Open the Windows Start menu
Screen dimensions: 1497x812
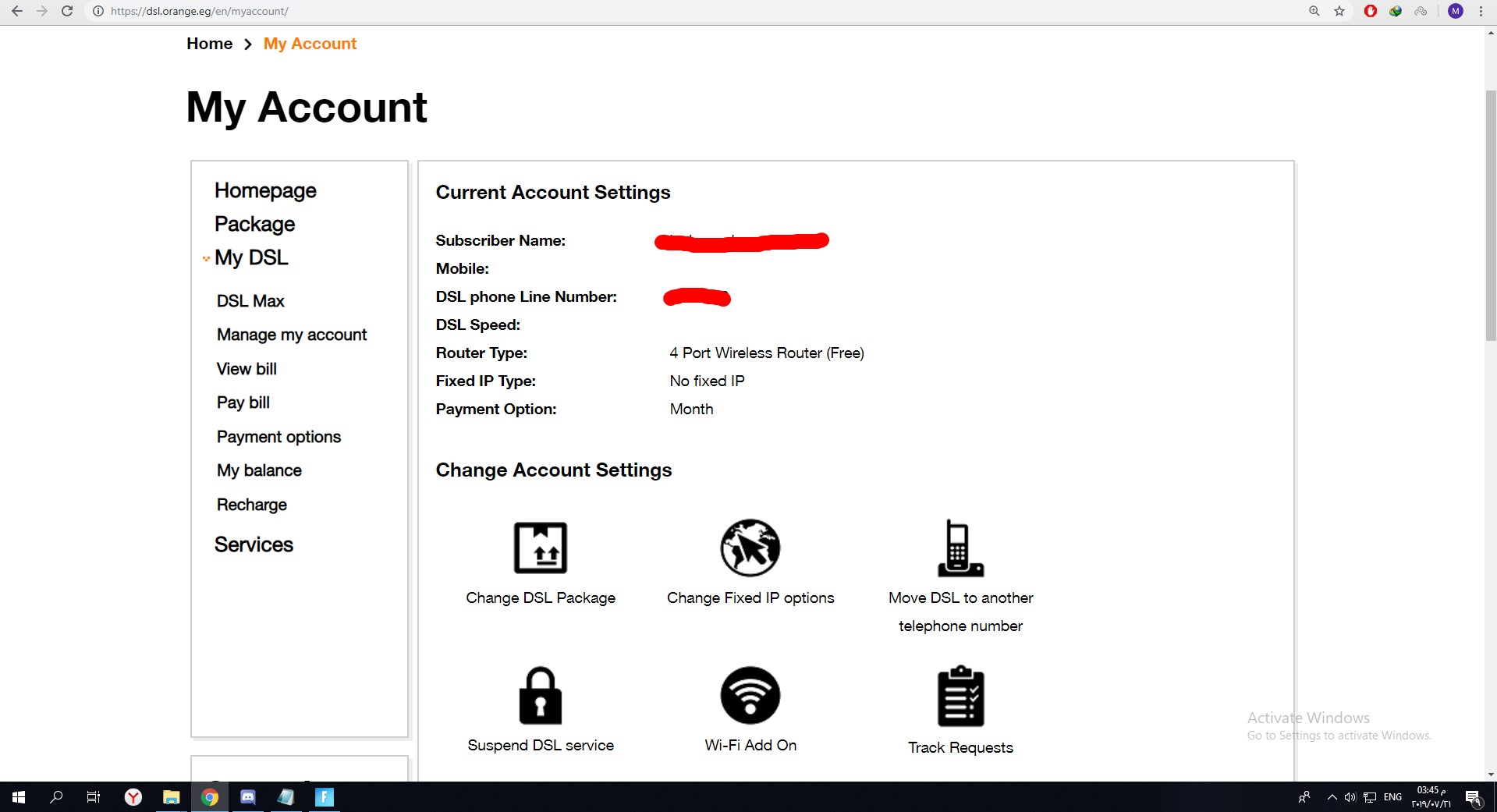point(19,796)
